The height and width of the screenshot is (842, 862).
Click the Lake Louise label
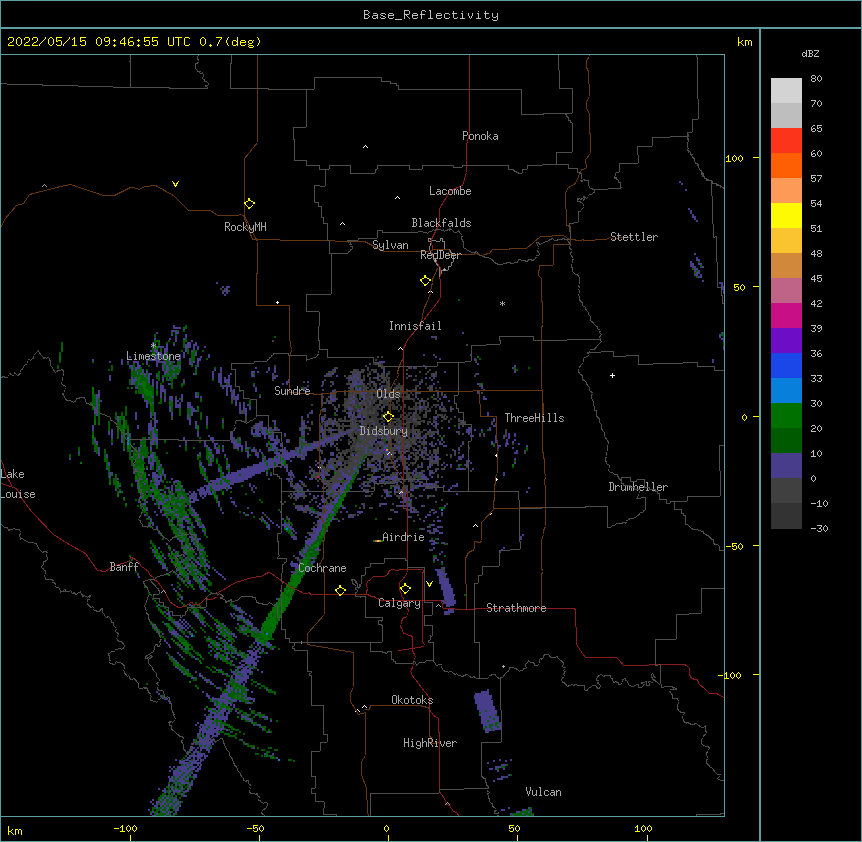pyautogui.click(x=18, y=484)
